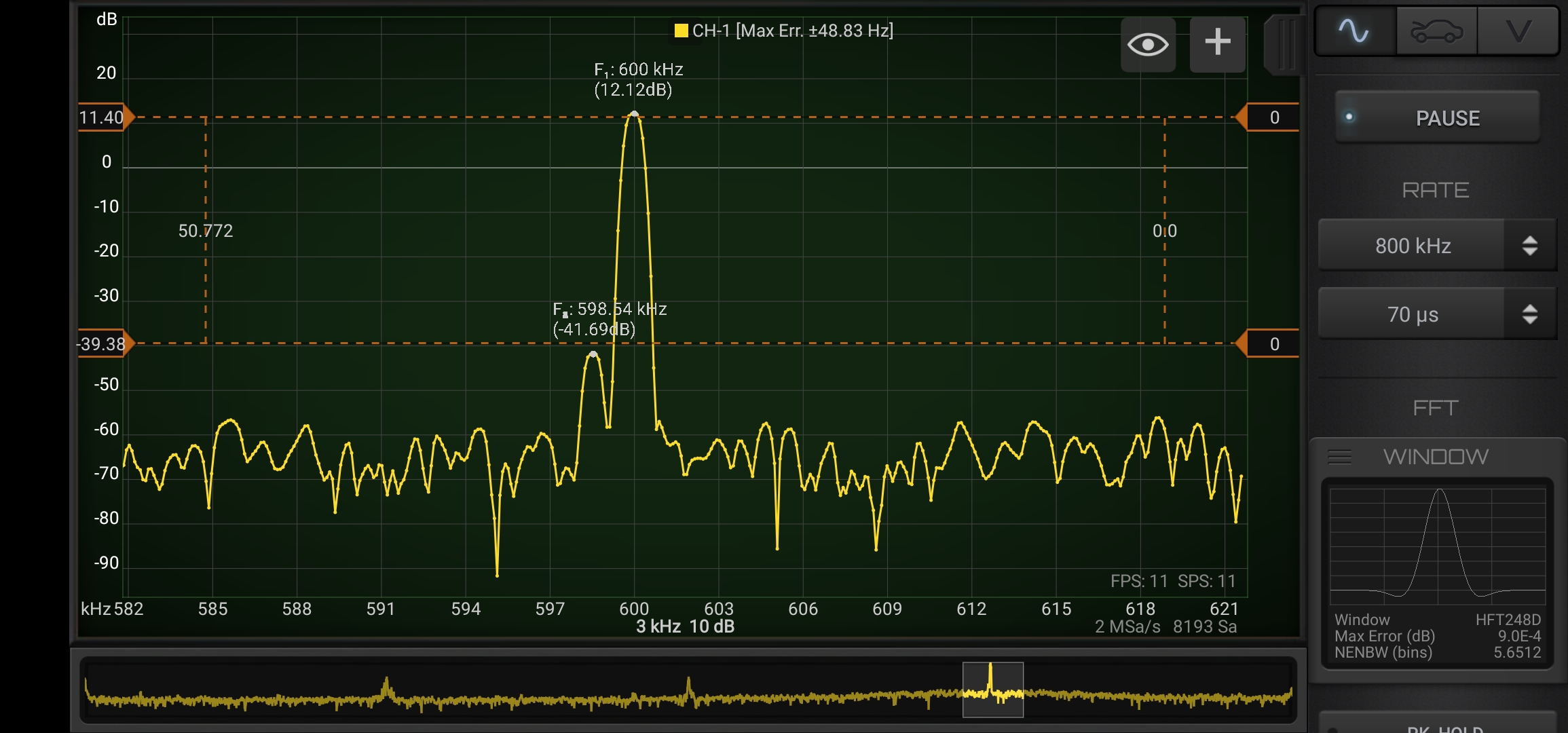Click the upper right cursor marker showing 0
The width and height of the screenshot is (1568, 733).
1267,117
